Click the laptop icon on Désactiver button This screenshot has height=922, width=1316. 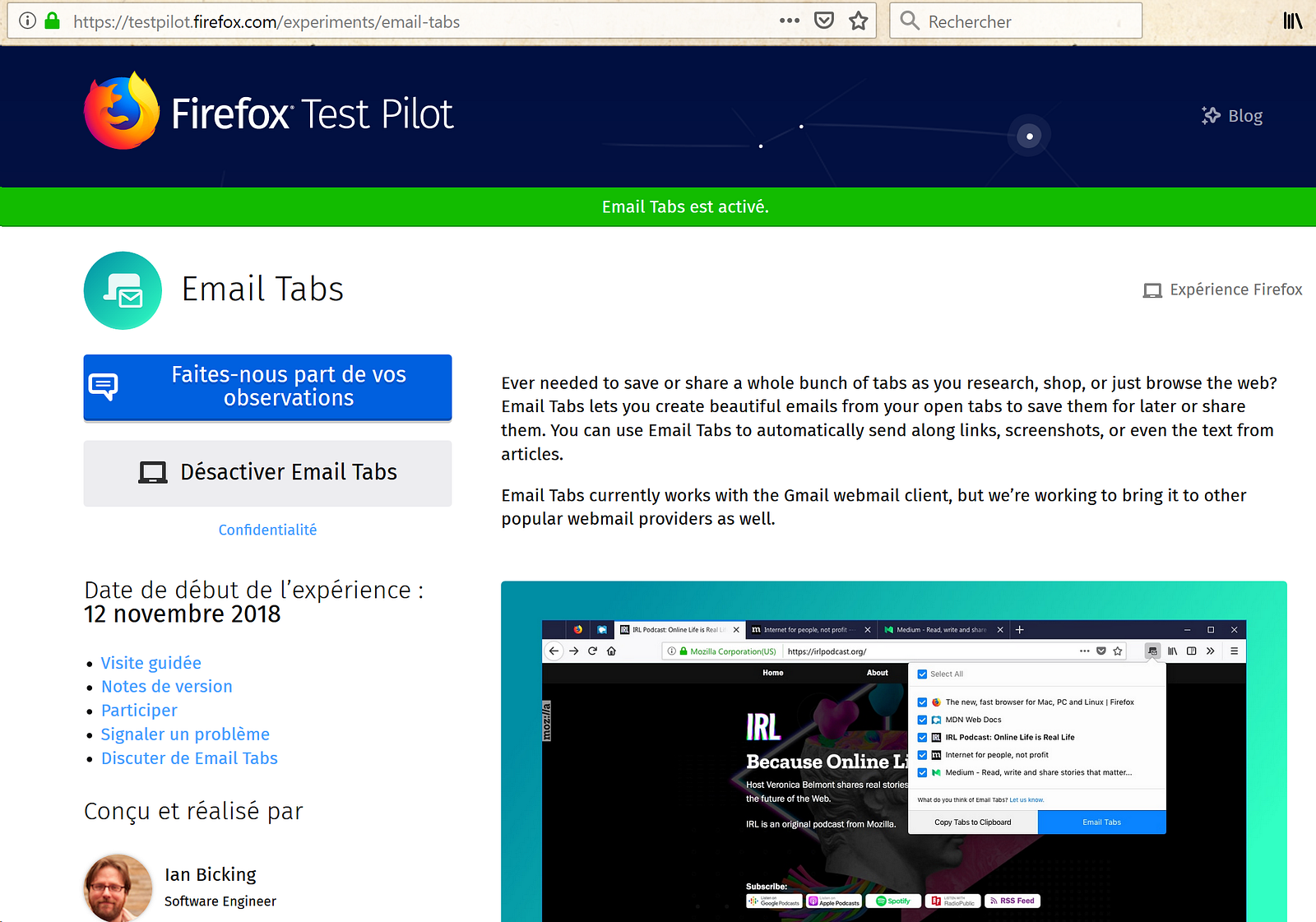click(x=153, y=472)
